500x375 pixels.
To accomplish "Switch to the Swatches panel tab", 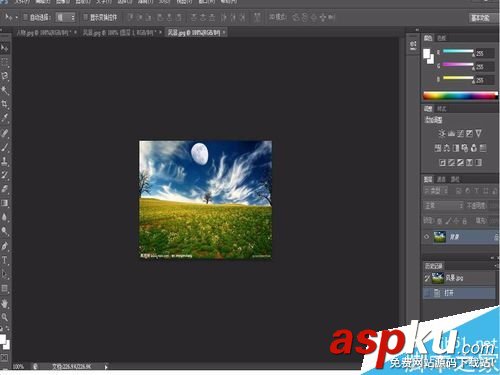I will pos(442,38).
